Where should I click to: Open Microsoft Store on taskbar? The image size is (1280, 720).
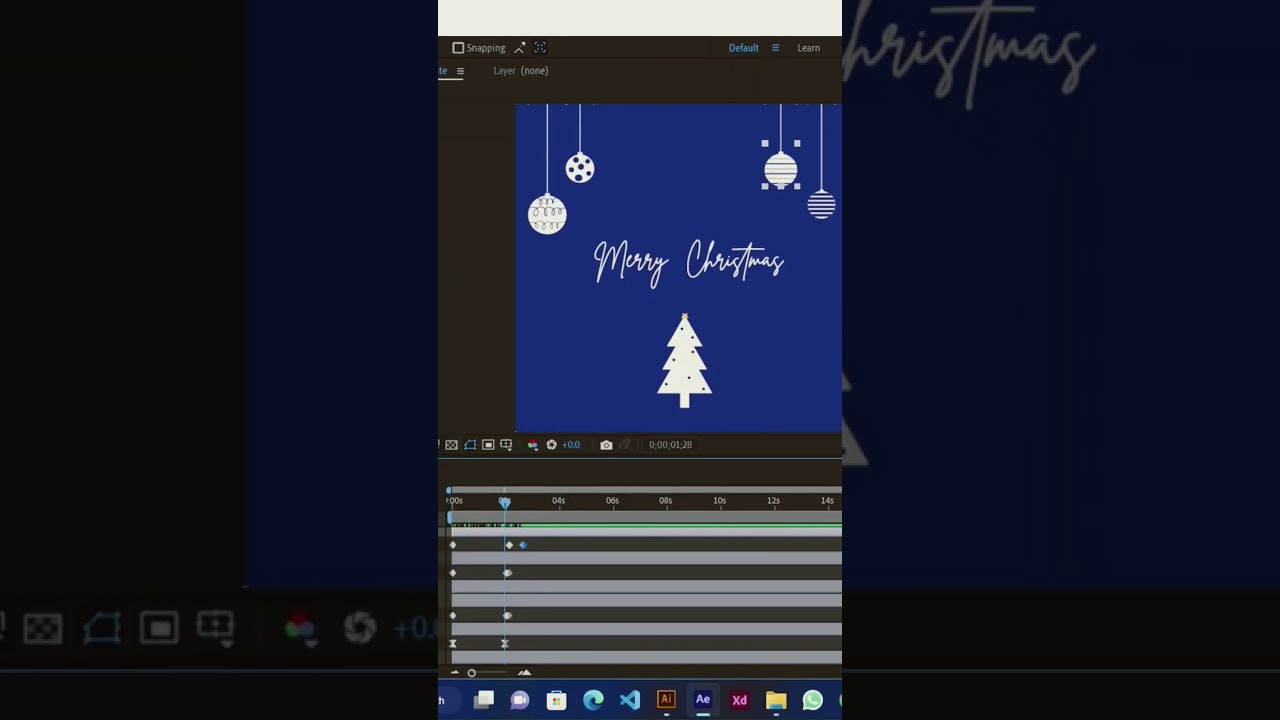(x=557, y=700)
